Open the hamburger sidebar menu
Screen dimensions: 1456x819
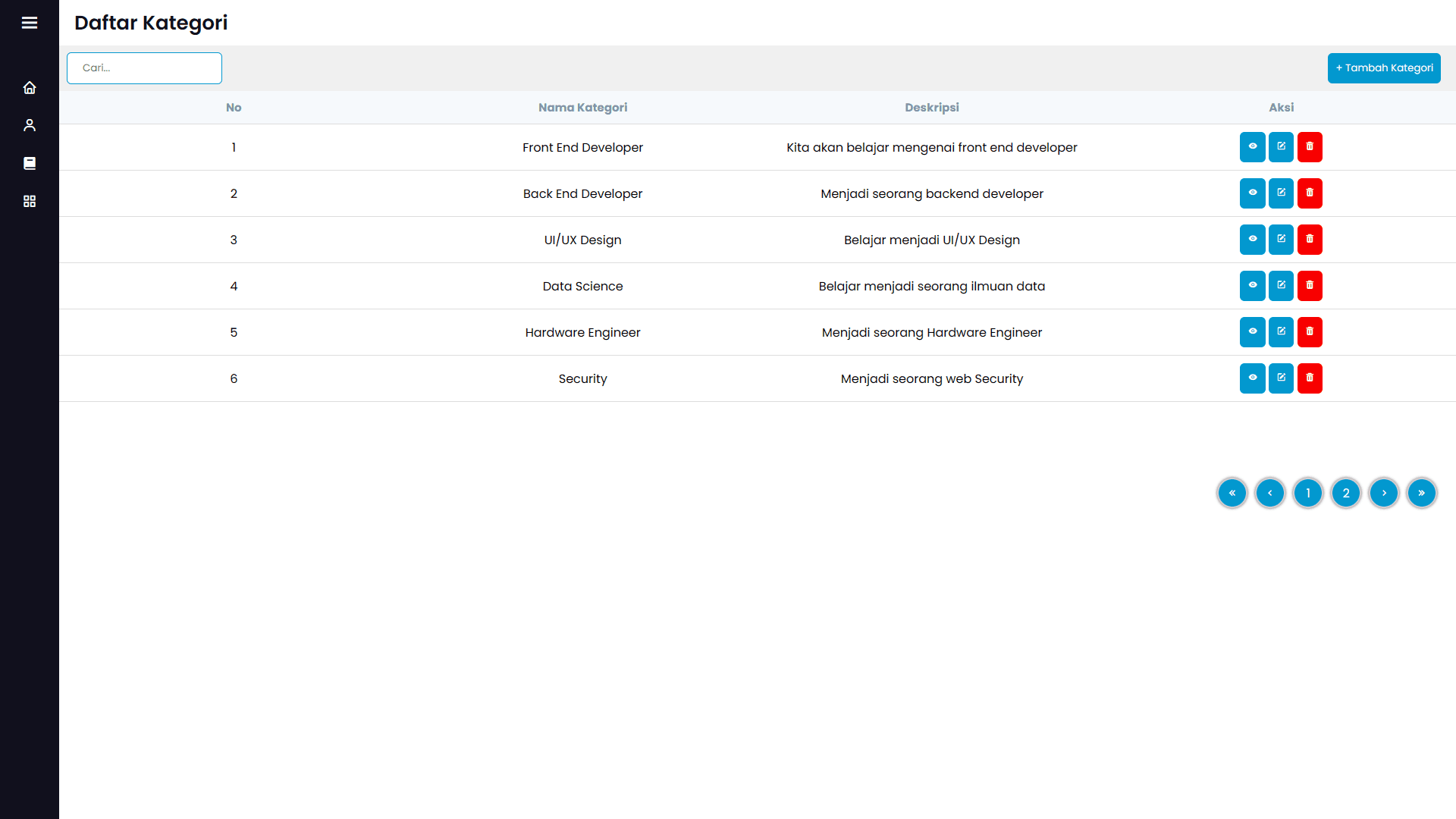click(30, 23)
